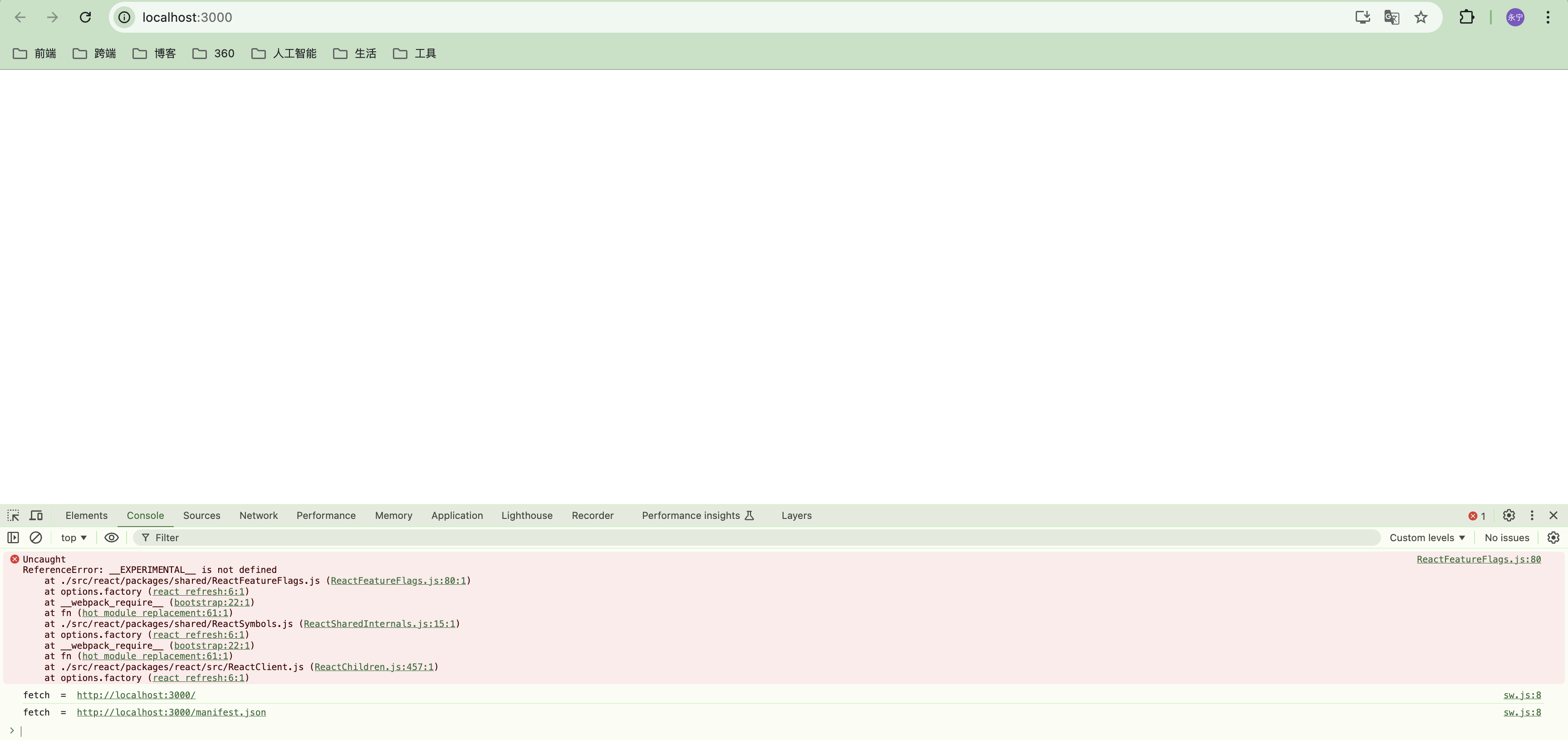Open the top JavaScript context dropdown

click(73, 537)
